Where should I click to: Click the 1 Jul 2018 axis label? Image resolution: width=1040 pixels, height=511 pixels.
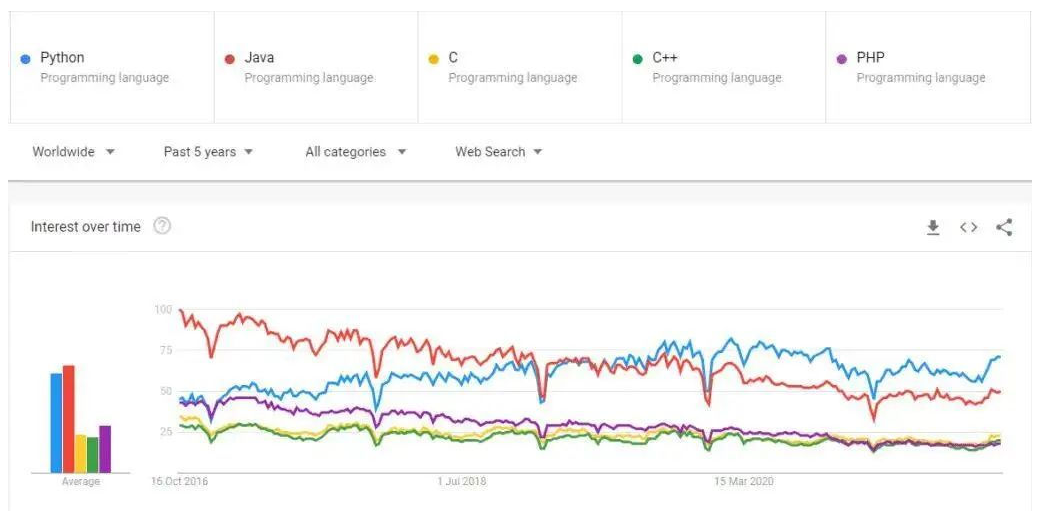(462, 481)
